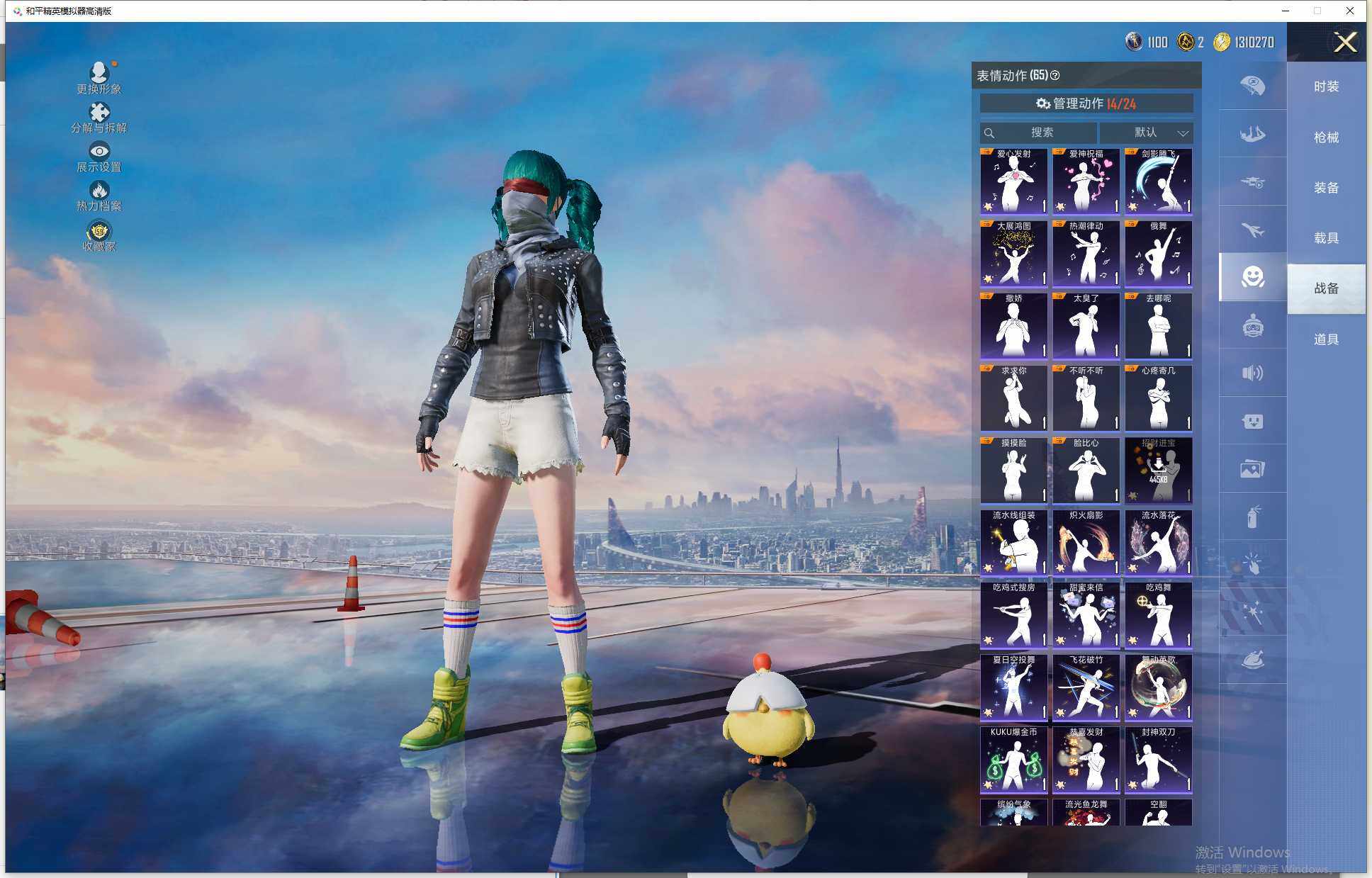1372x878 pixels.
Task: Click 管理动作 14/24 button
Action: [x=1086, y=103]
